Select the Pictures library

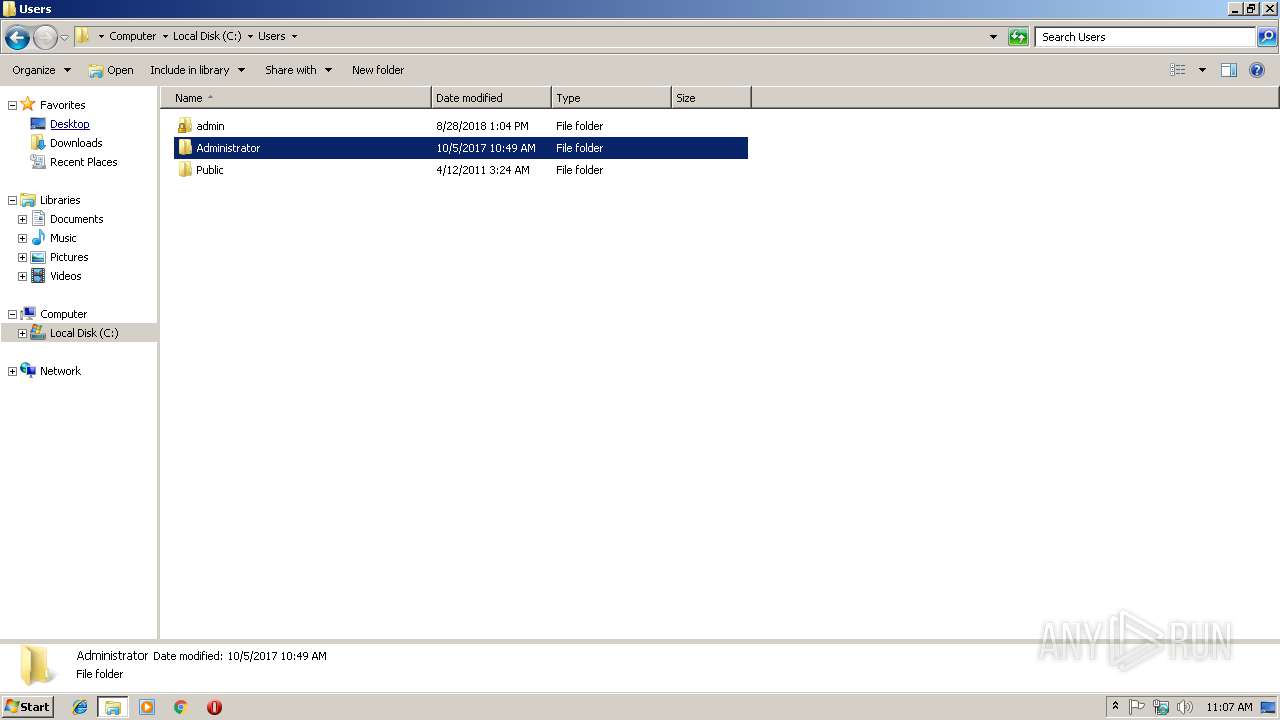[x=69, y=257]
